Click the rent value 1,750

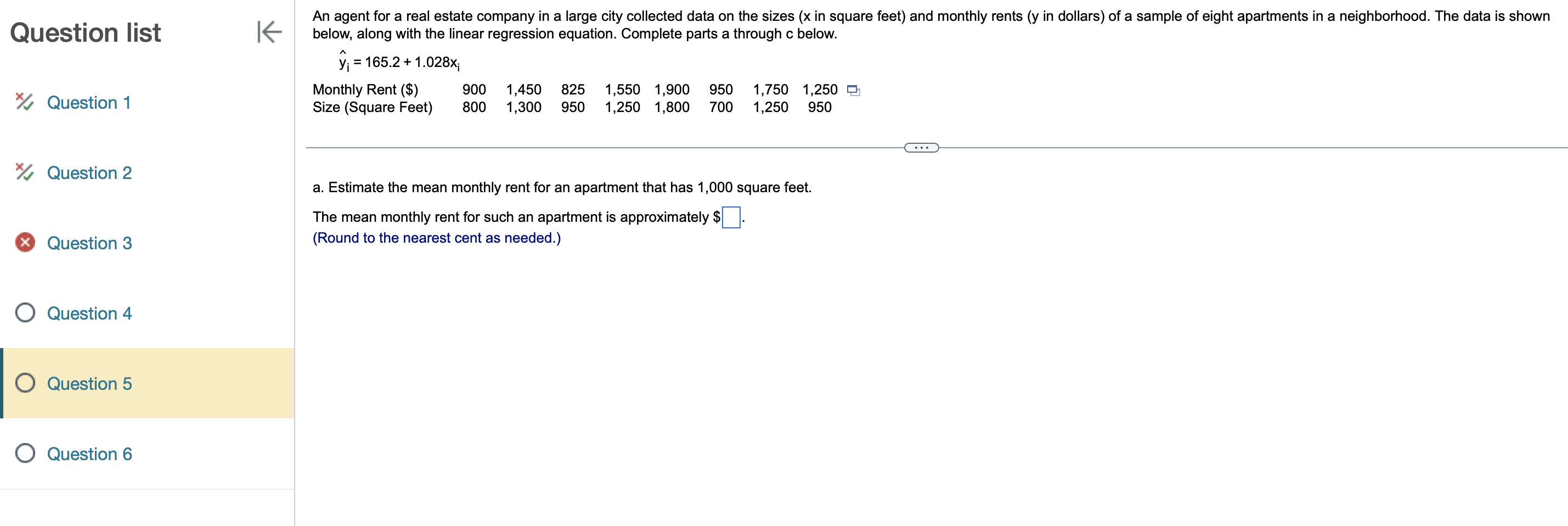(x=770, y=89)
